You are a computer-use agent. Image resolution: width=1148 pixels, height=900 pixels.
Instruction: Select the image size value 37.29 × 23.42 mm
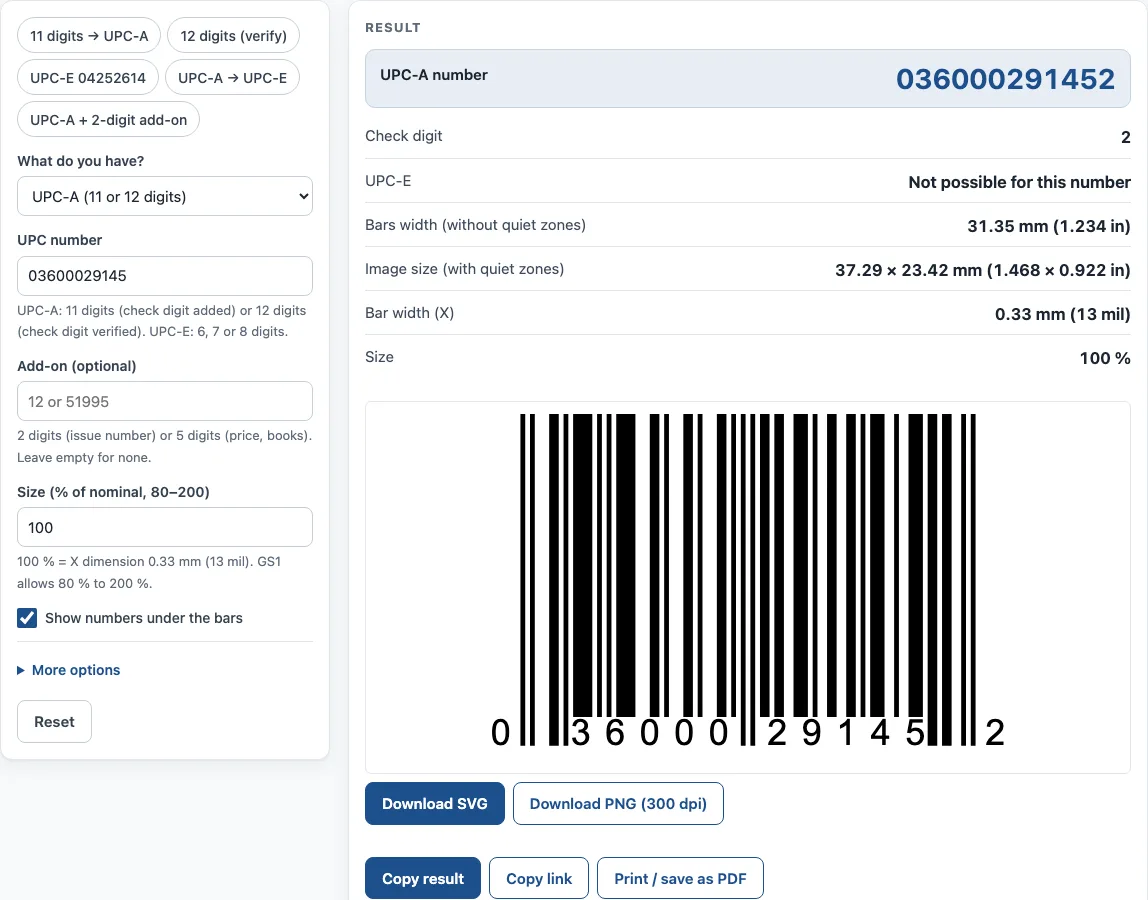(x=983, y=270)
